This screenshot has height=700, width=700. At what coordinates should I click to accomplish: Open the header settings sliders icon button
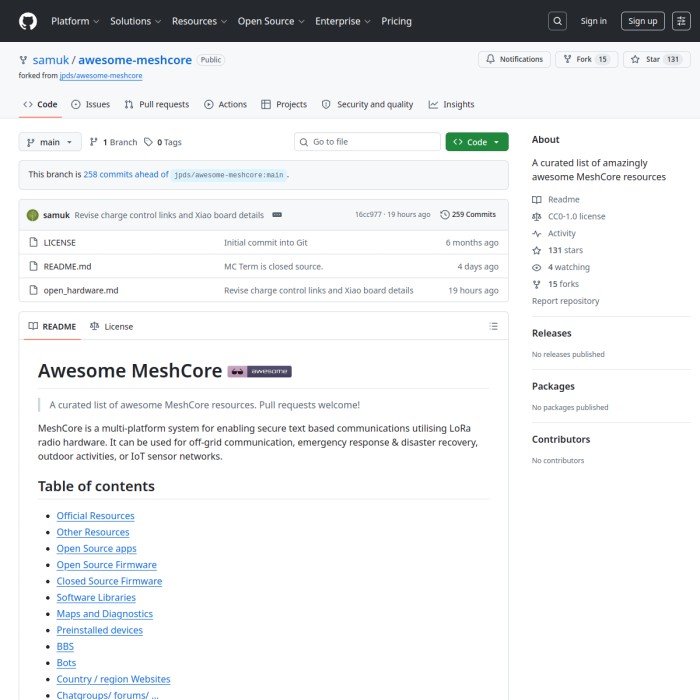(x=681, y=21)
